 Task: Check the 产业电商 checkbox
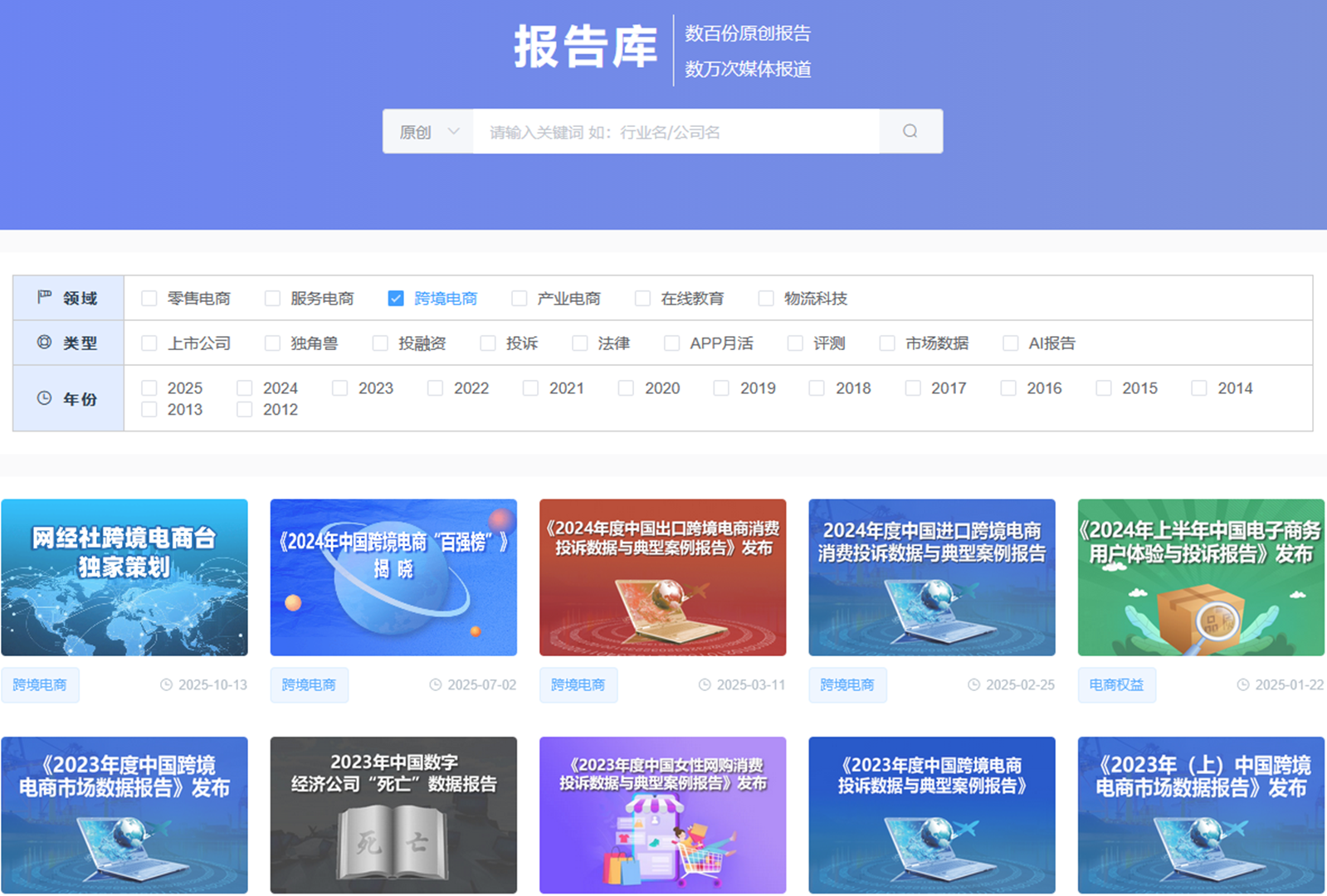coord(520,298)
